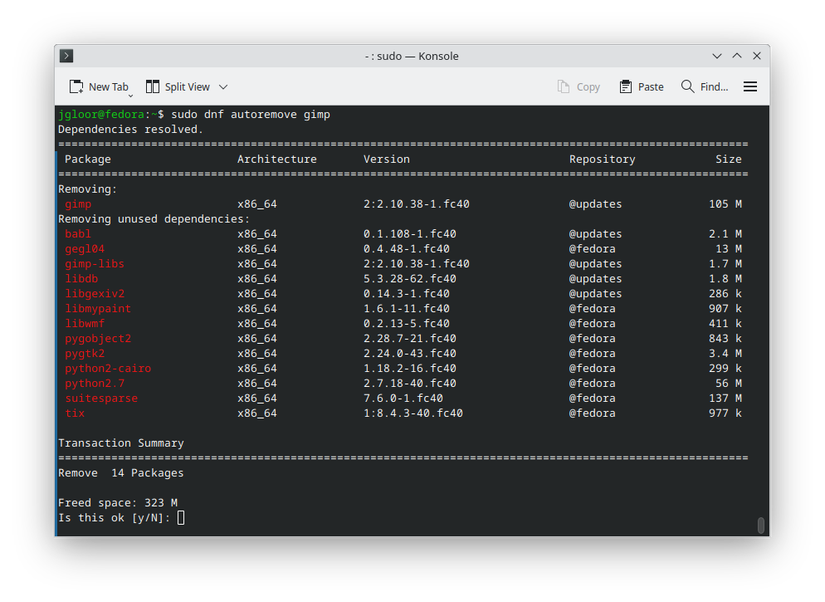Screen dimensions: 825x602
Task: Click the cursor after 'Is this ok [y/N]:'
Action: (181, 518)
